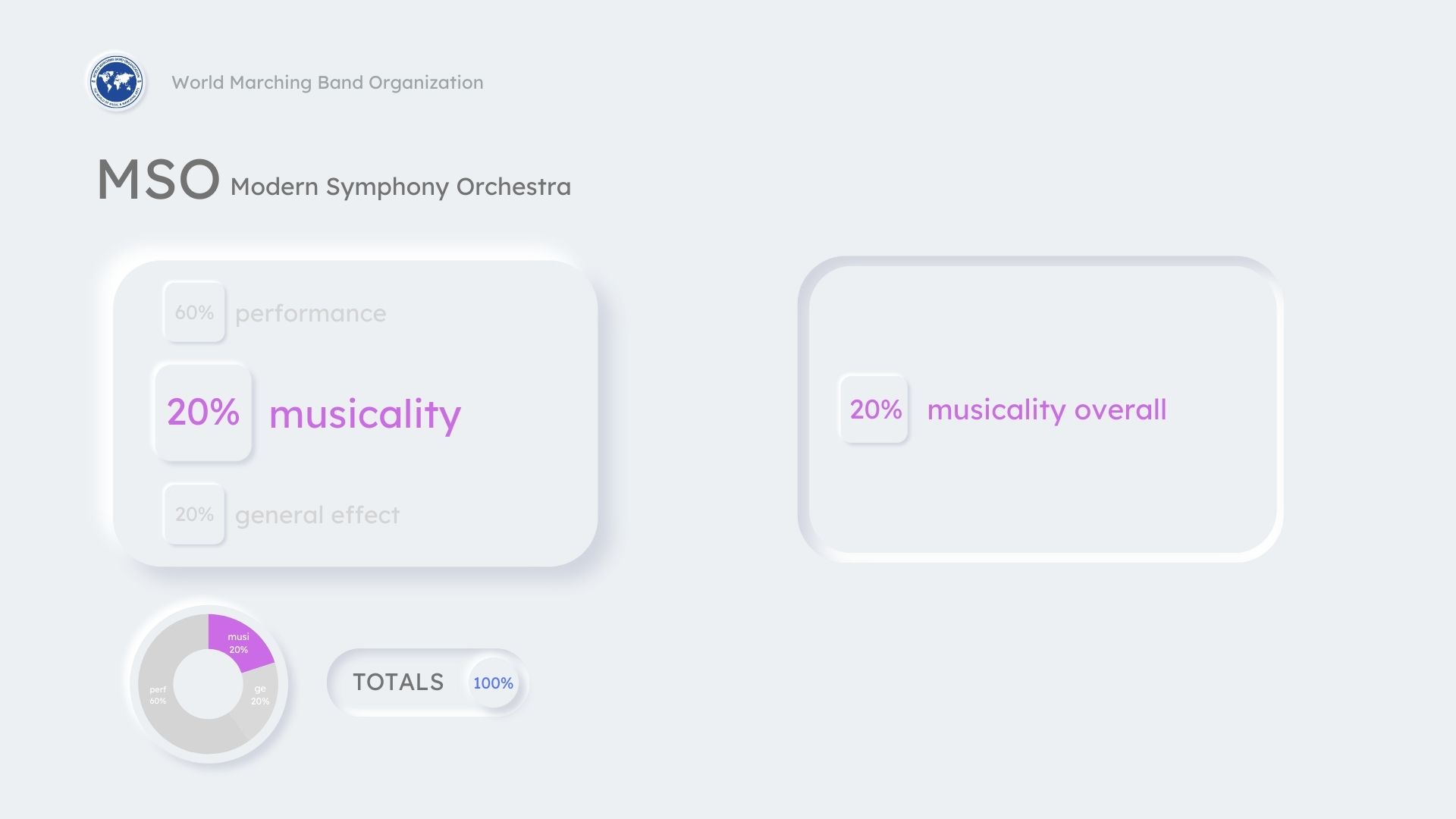The image size is (1456, 819).
Task: Click blank space right of the musicality label
Action: (x=531, y=414)
